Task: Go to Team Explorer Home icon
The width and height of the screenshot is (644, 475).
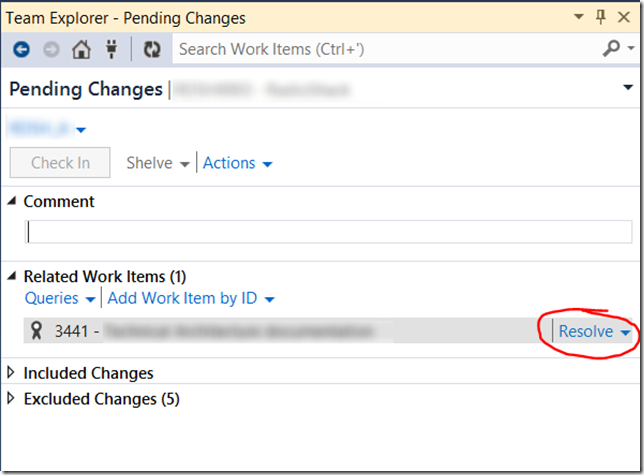Action: [82, 49]
